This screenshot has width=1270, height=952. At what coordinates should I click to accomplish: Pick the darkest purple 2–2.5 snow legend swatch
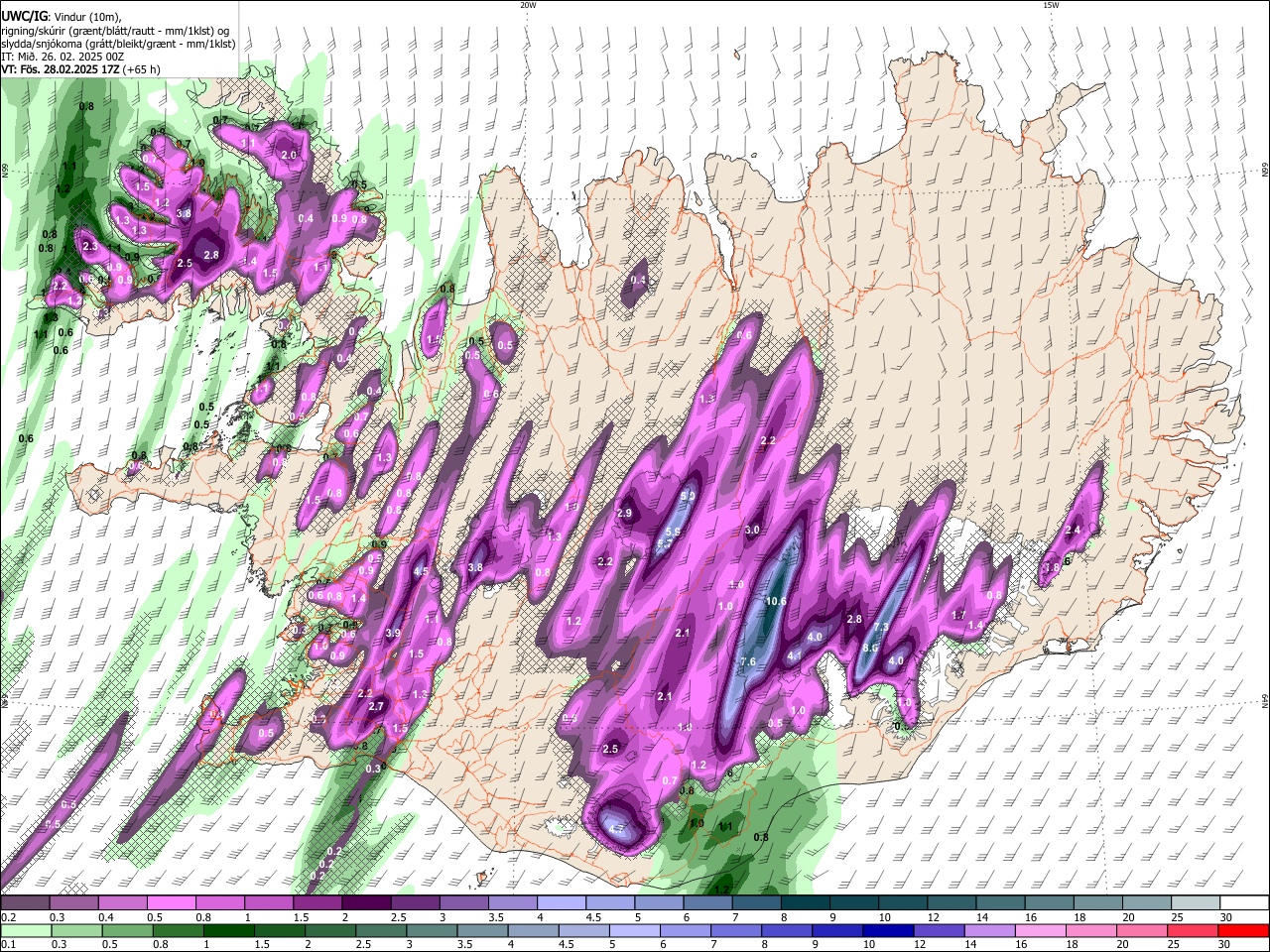(x=366, y=903)
